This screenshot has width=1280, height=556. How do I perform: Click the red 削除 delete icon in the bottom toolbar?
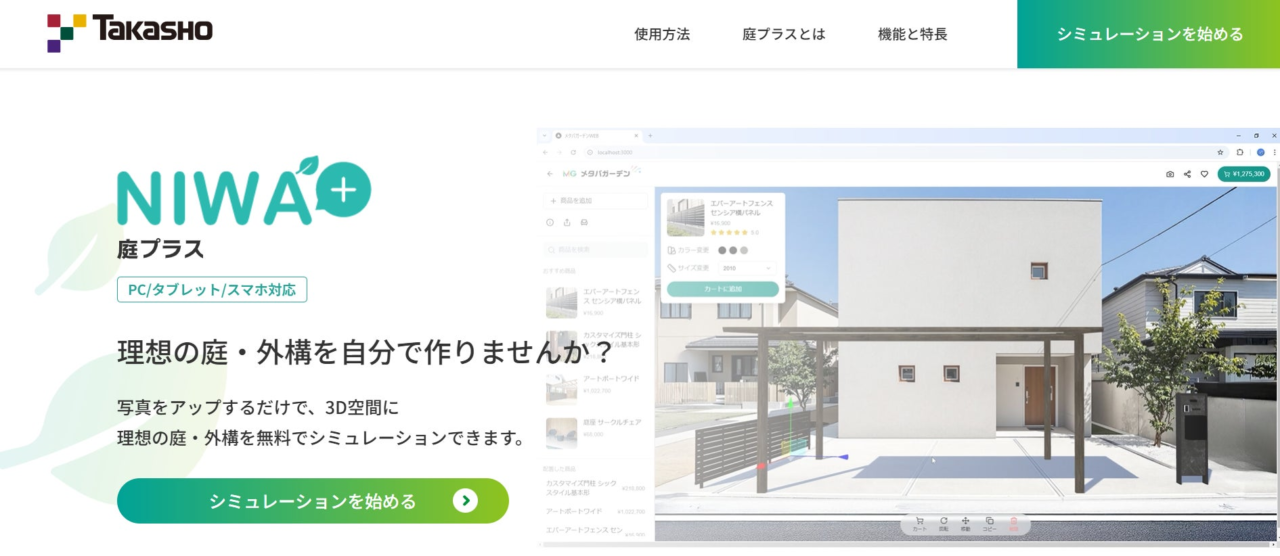coord(1013,523)
